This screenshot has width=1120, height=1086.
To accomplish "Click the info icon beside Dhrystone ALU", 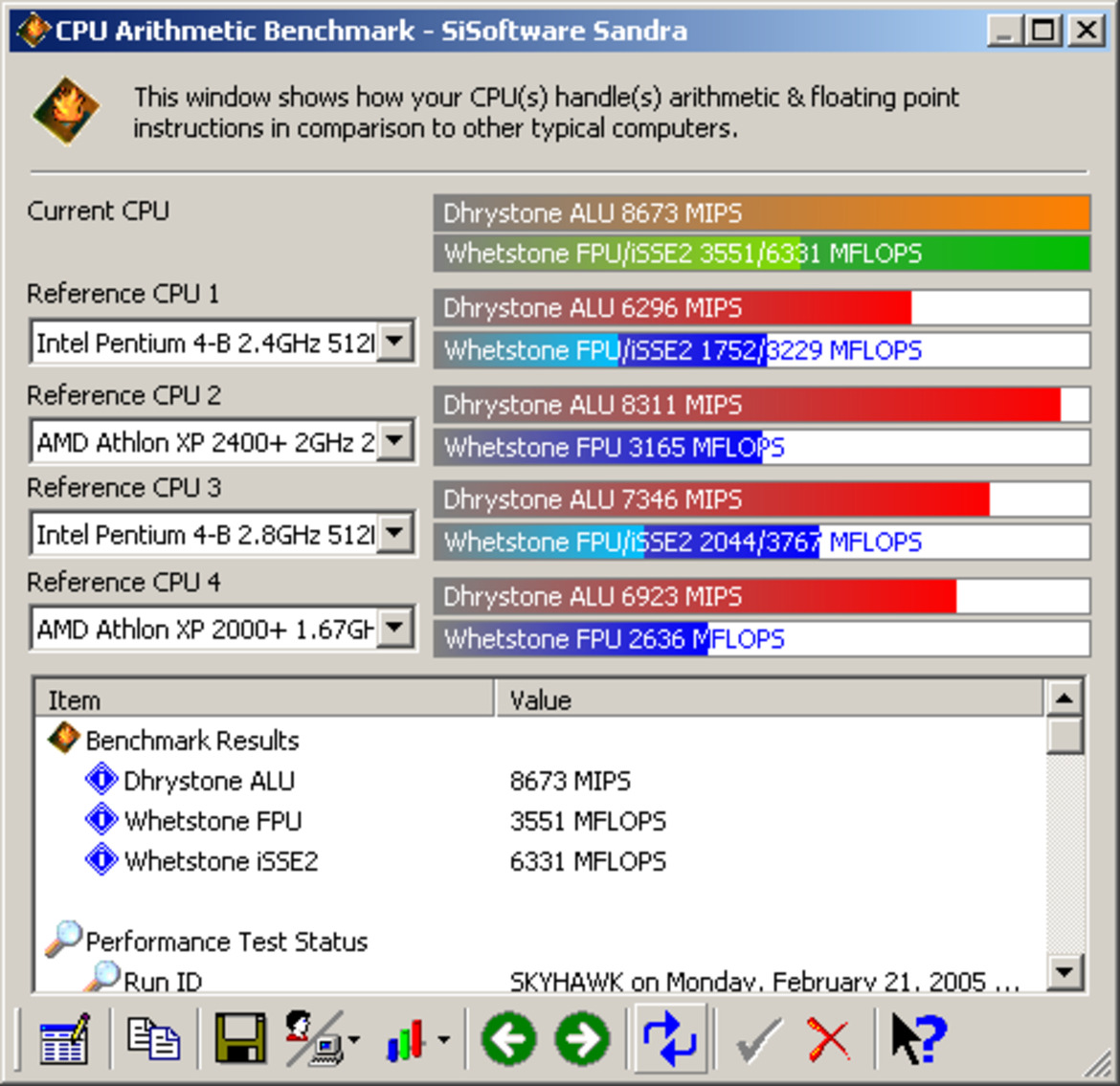I will pos(101,779).
